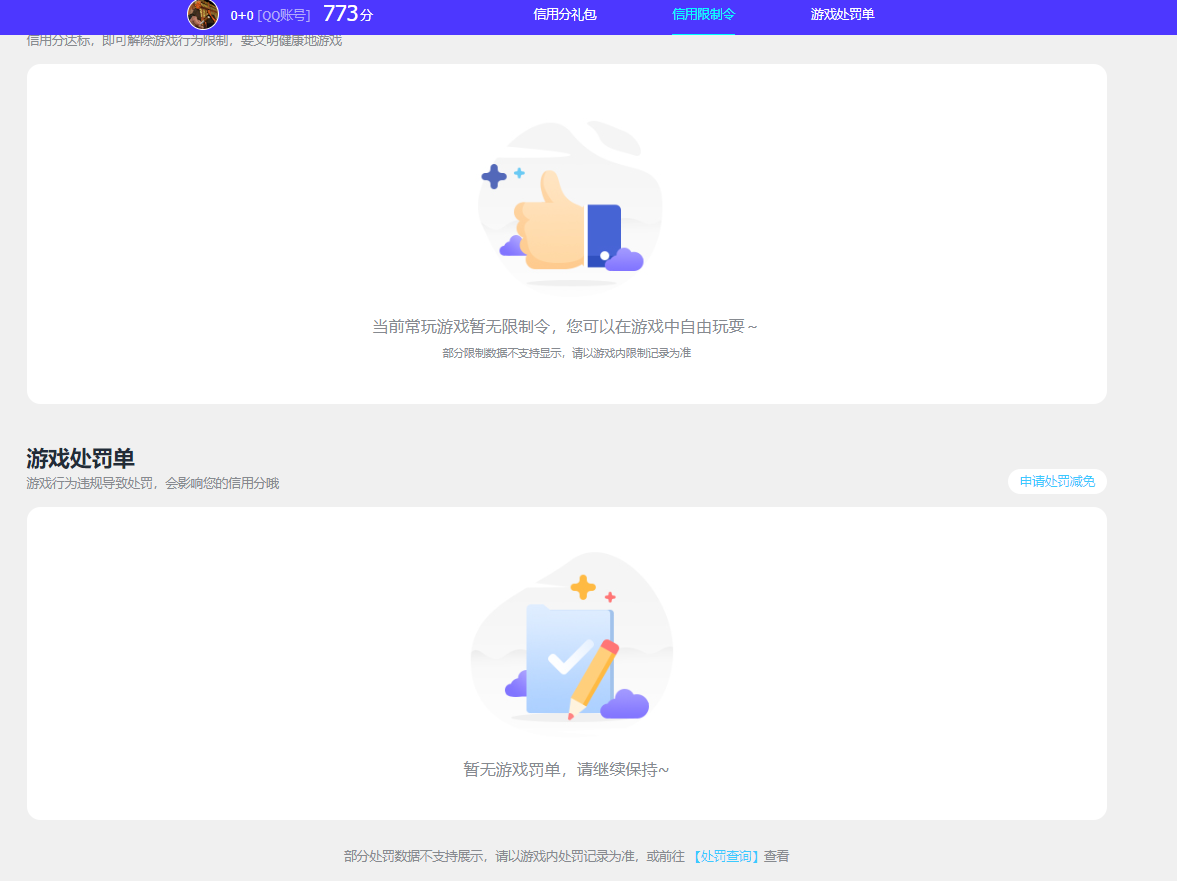Click the 信用分达标 hint under the top bar
The width and height of the screenshot is (1177, 881).
click(183, 40)
